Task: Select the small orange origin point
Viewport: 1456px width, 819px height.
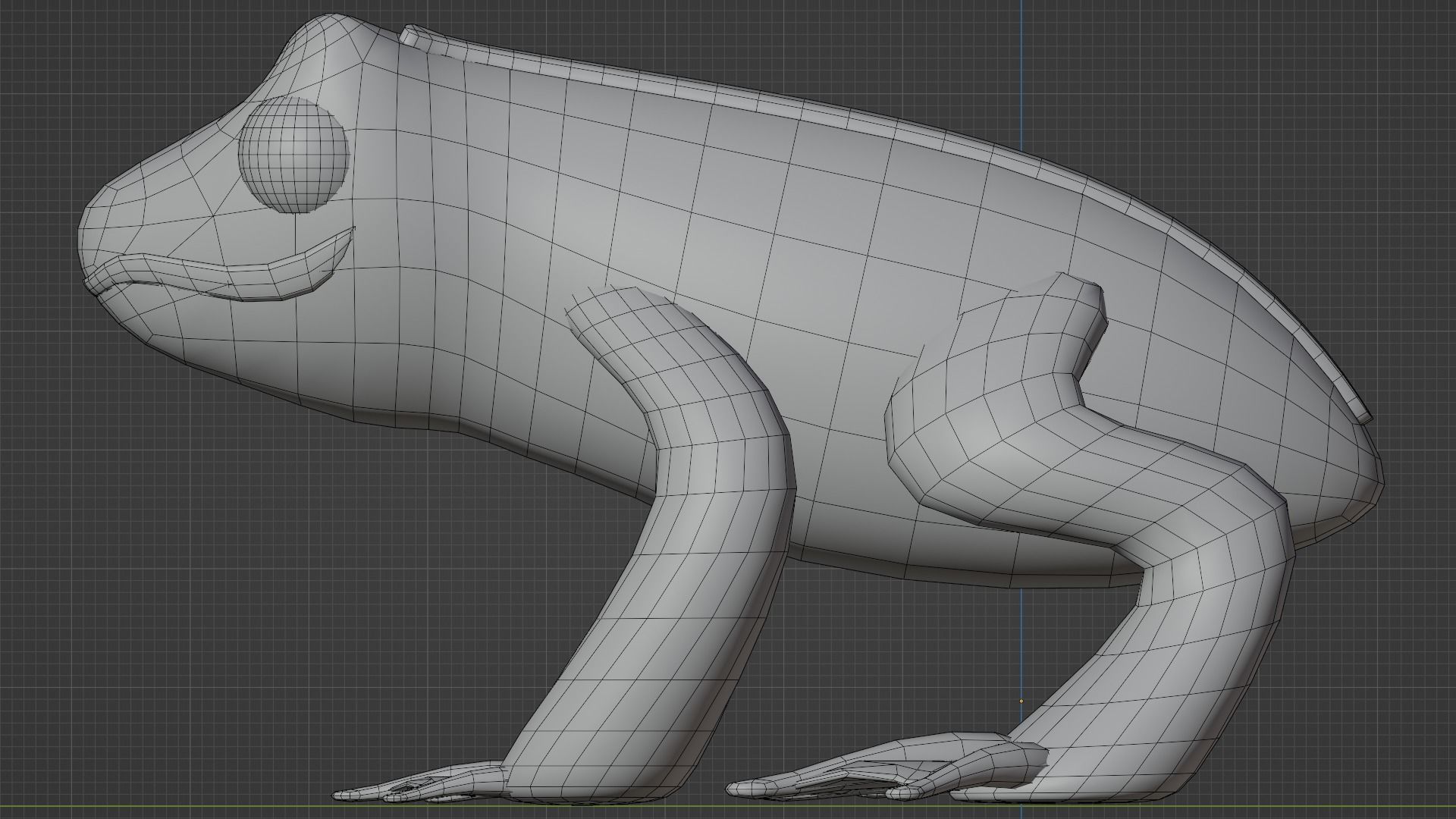Action: click(x=1021, y=701)
